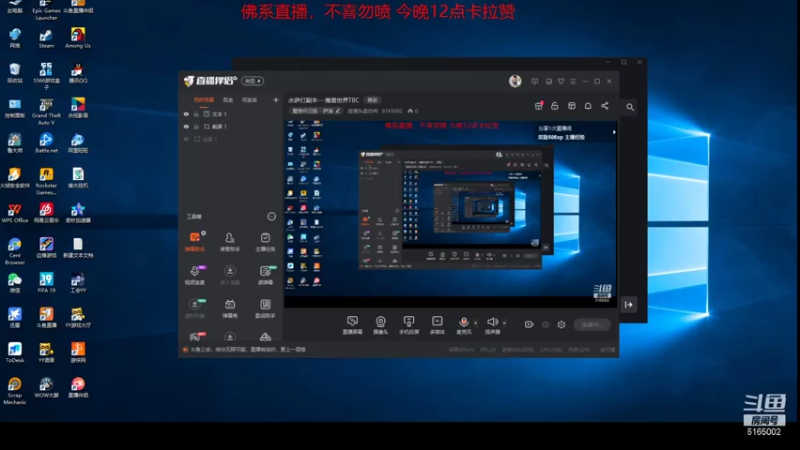Add 摄像头 camera source
The width and height of the screenshot is (800, 450).
pos(381,324)
